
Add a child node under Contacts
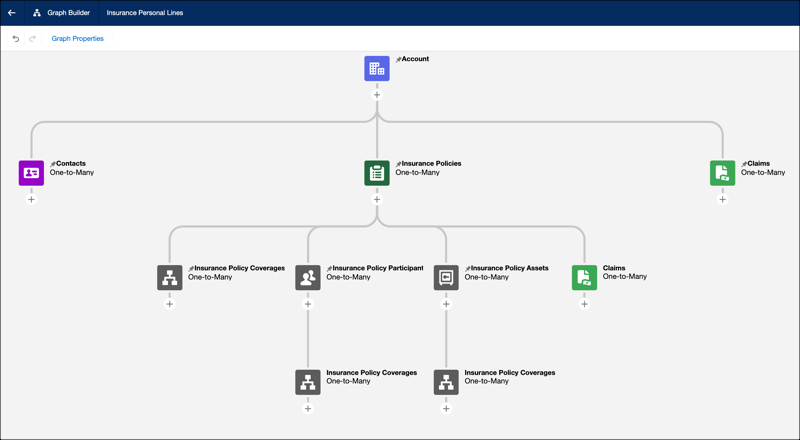(x=31, y=200)
